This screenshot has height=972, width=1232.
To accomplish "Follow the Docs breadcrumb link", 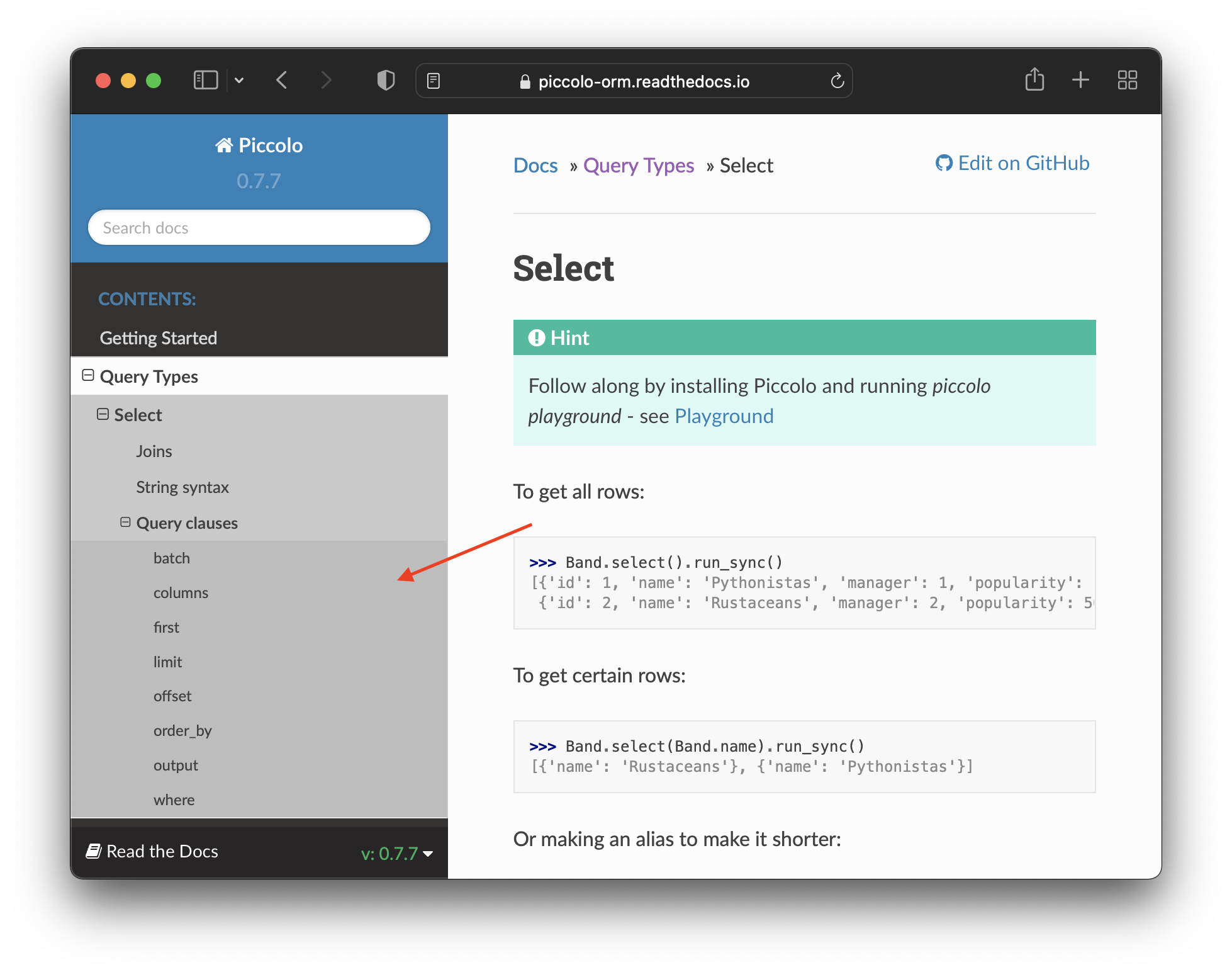I will point(535,166).
